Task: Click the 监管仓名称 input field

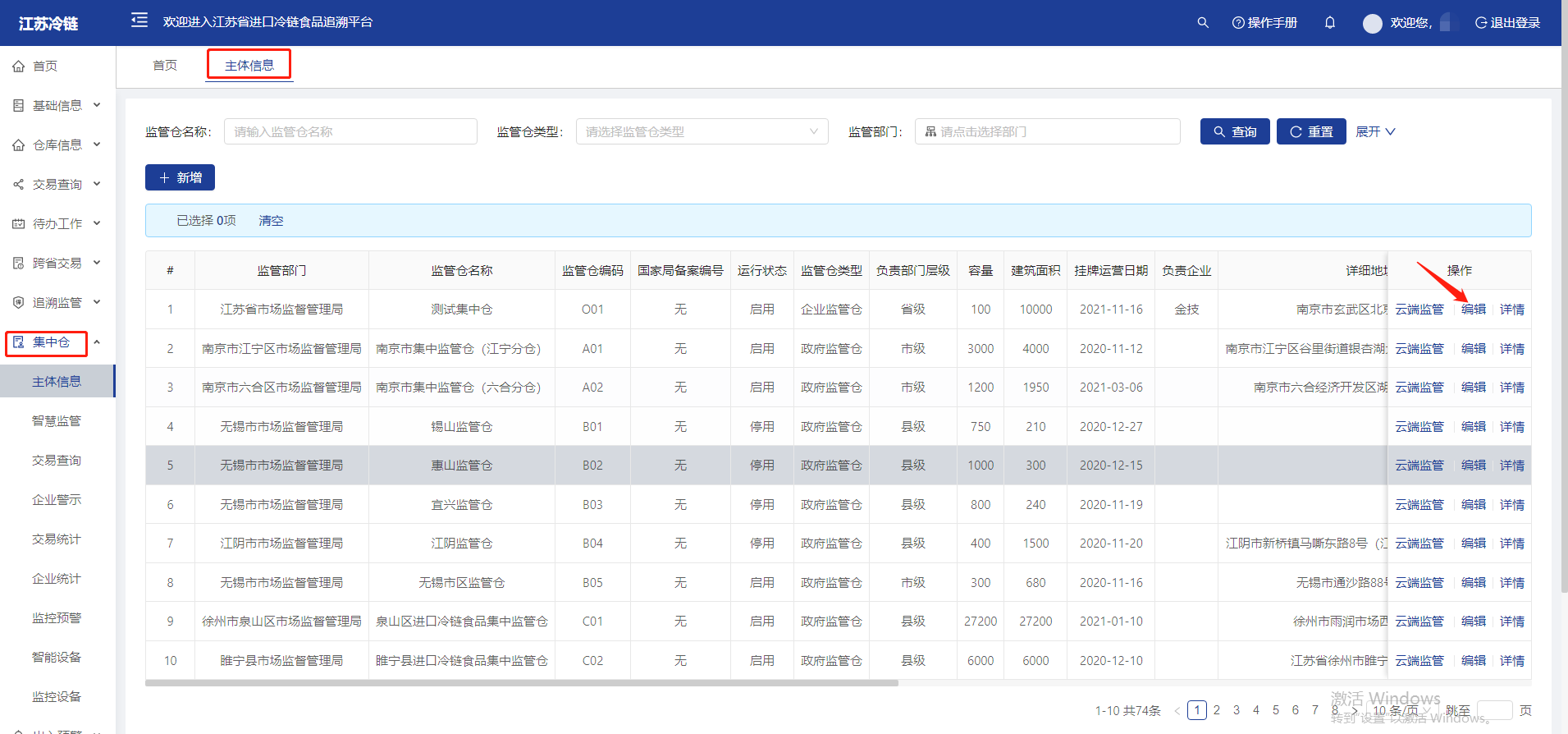Action: coord(350,131)
